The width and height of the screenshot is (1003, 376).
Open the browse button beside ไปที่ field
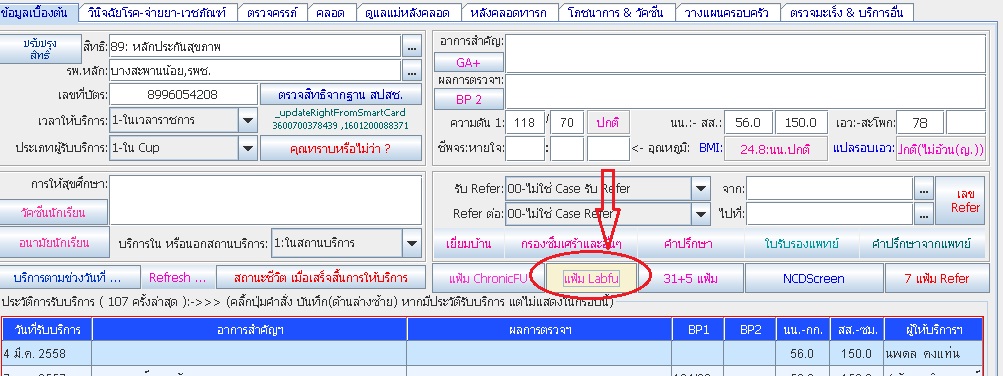923,214
